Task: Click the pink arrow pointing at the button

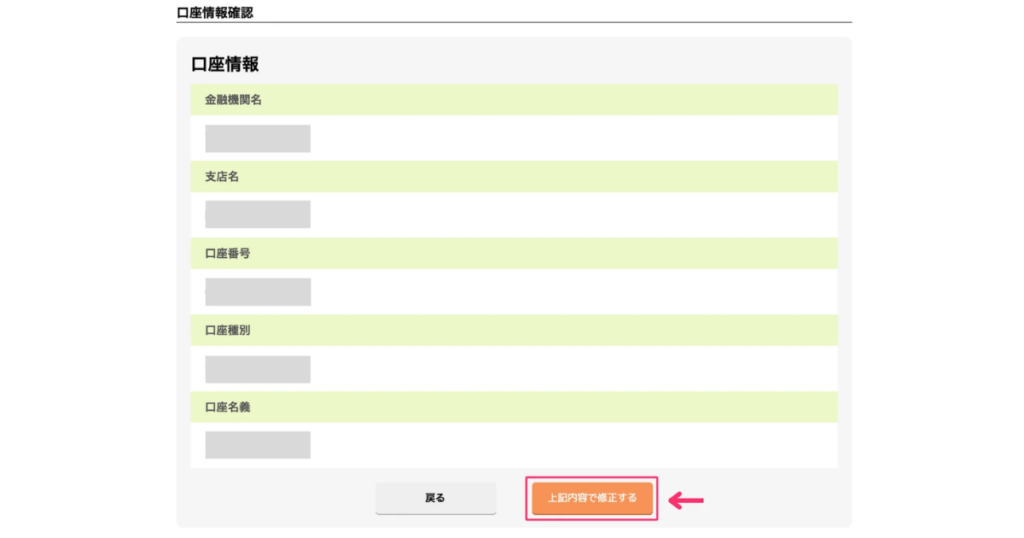Action: [687, 499]
